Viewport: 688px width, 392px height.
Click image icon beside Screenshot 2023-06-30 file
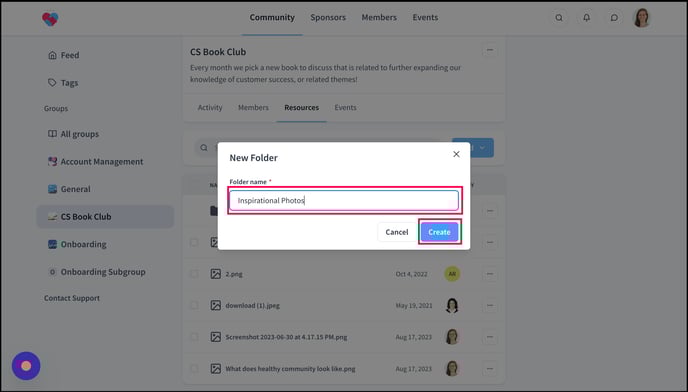[215, 337]
